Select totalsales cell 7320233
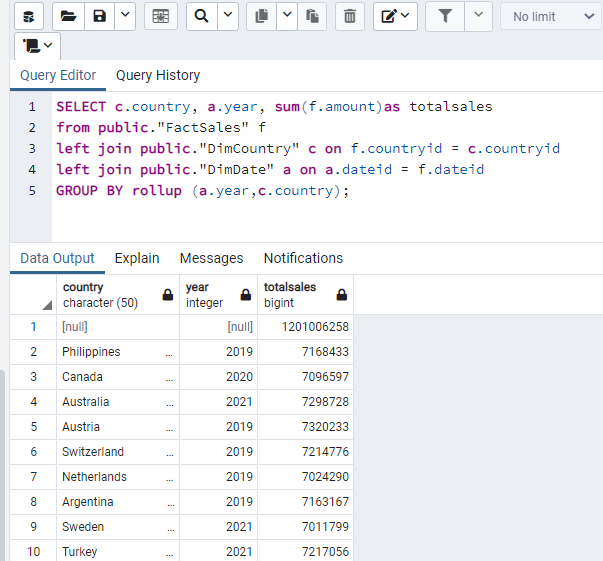This screenshot has height=561, width=603. pyautogui.click(x=305, y=427)
